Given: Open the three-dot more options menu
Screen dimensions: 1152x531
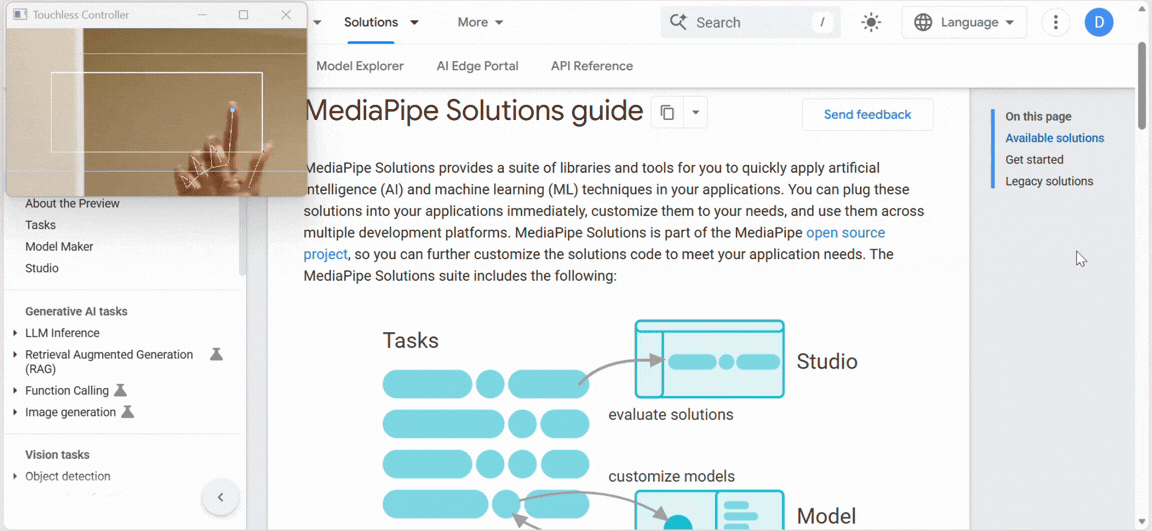Looking at the screenshot, I should [1055, 22].
